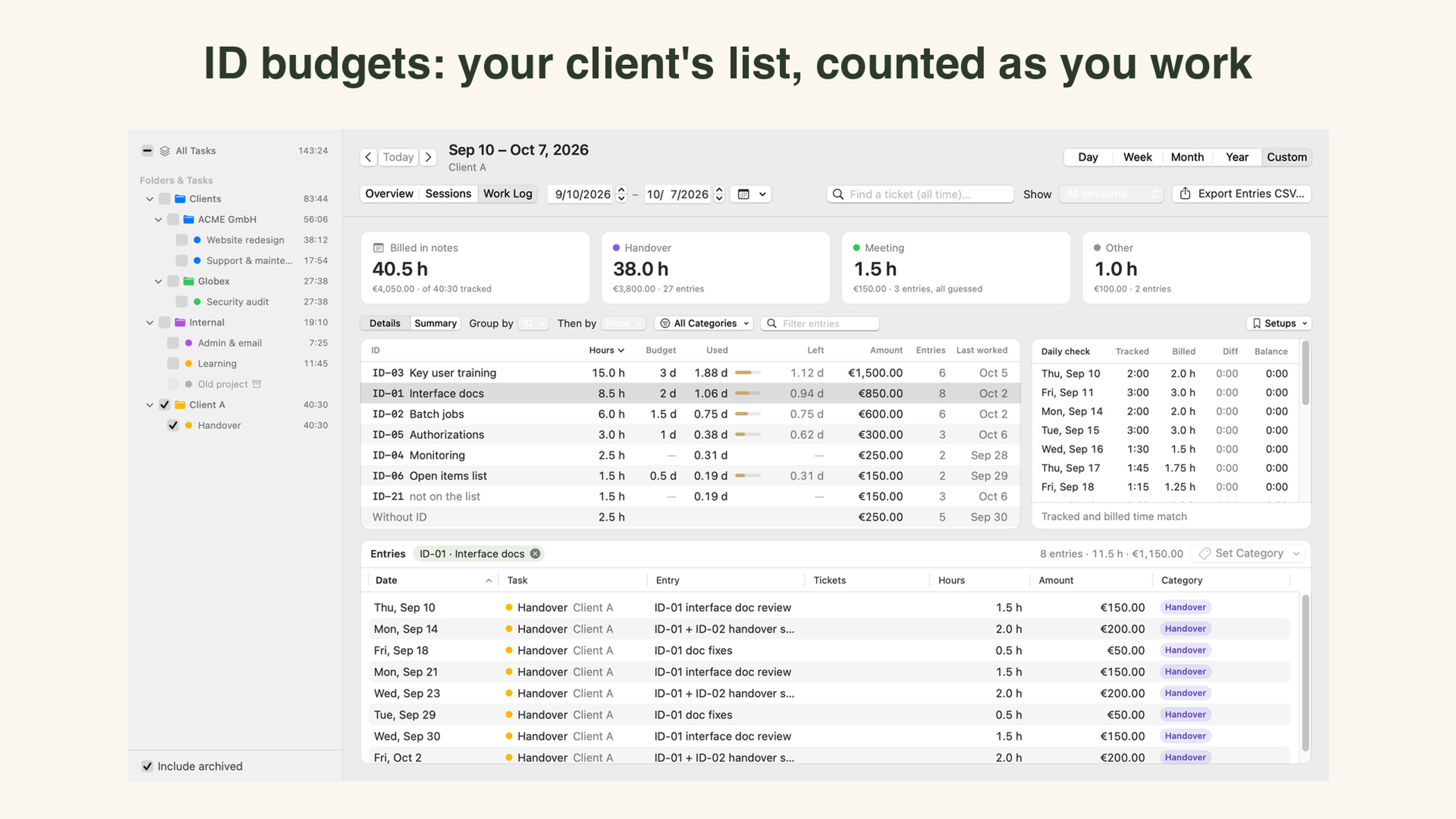Click budget progress bar for Key user training
Screen dimensions: 1456x819
748,373
